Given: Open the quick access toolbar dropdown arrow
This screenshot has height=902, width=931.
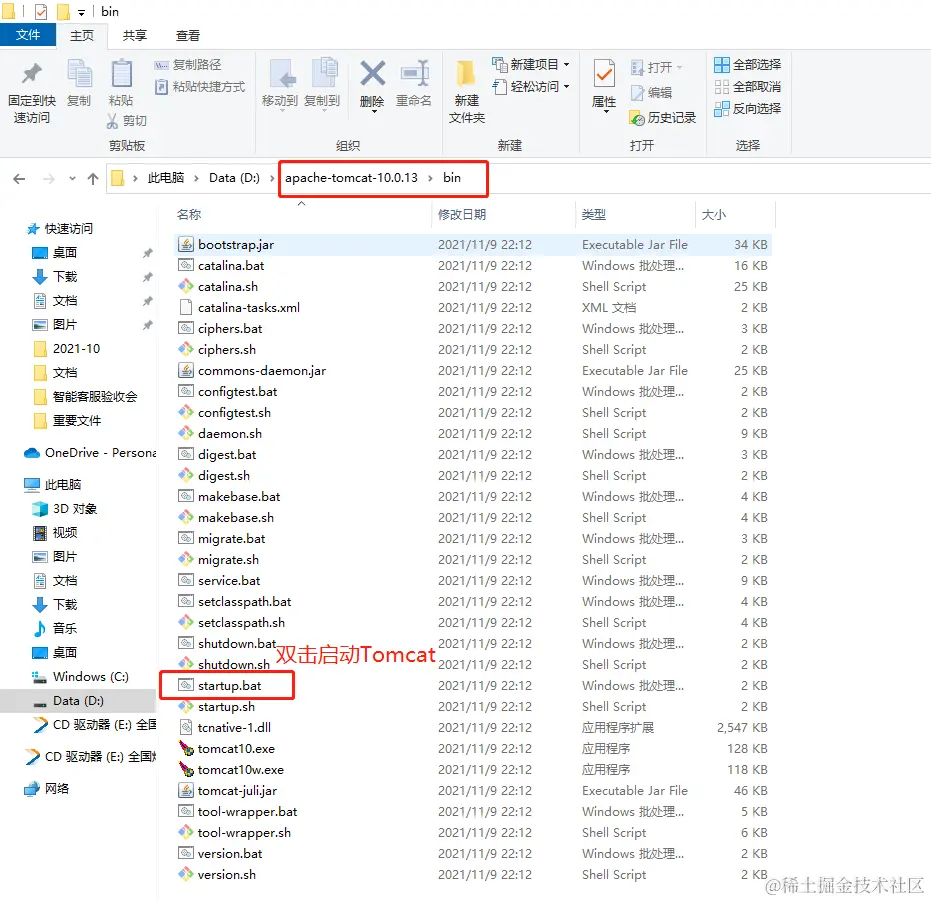Looking at the screenshot, I should (81, 12).
